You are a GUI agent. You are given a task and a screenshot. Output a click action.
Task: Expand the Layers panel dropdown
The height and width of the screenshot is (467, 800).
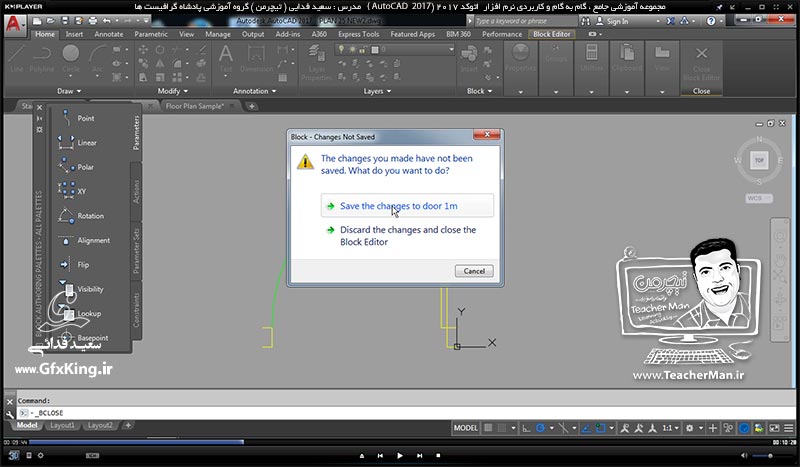(x=377, y=91)
